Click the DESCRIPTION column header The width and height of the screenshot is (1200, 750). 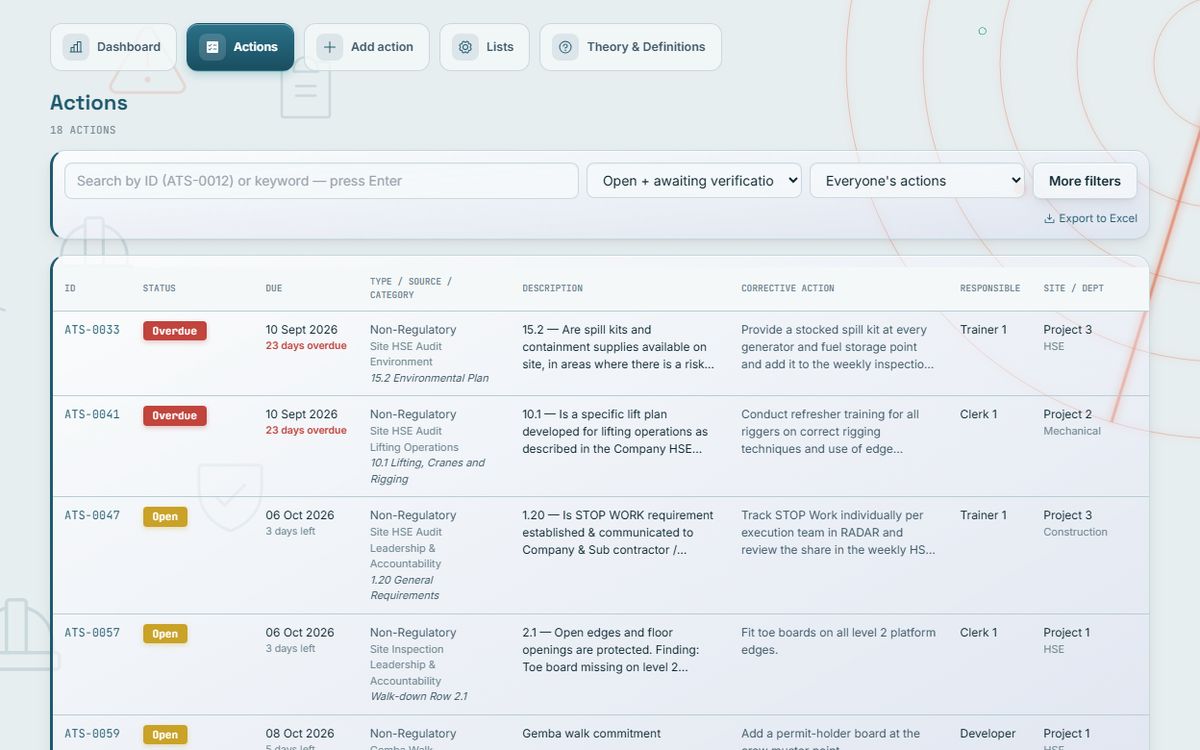point(552,289)
